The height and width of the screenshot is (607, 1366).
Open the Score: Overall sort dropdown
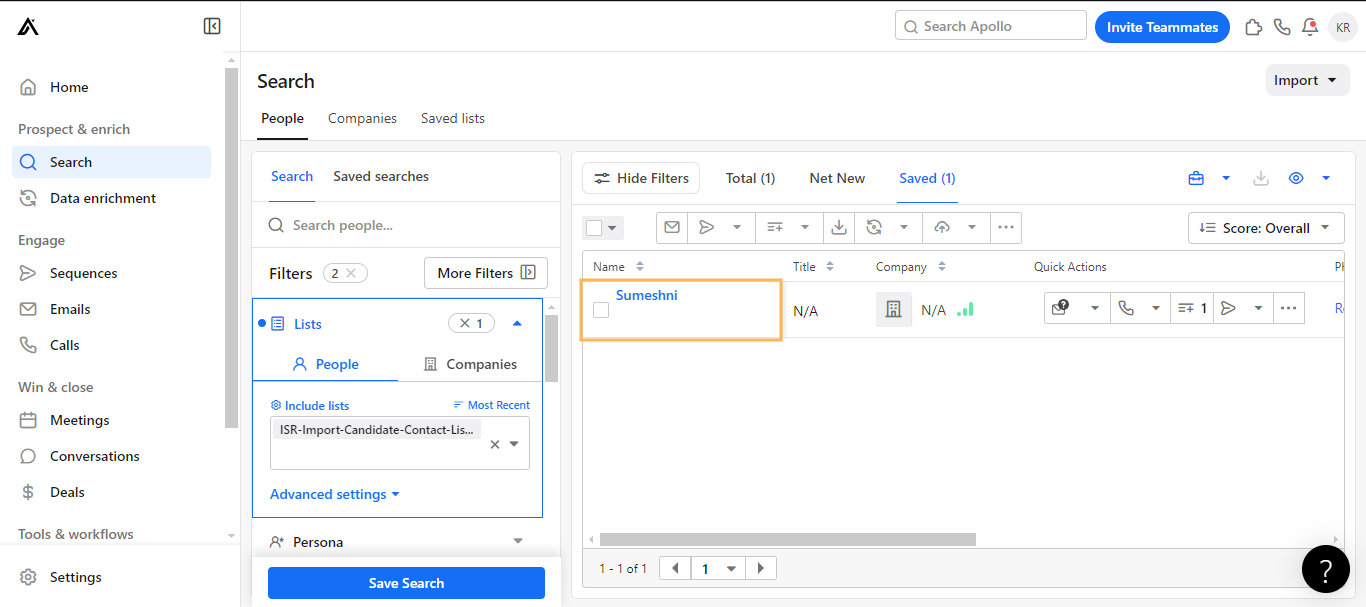pos(1266,228)
